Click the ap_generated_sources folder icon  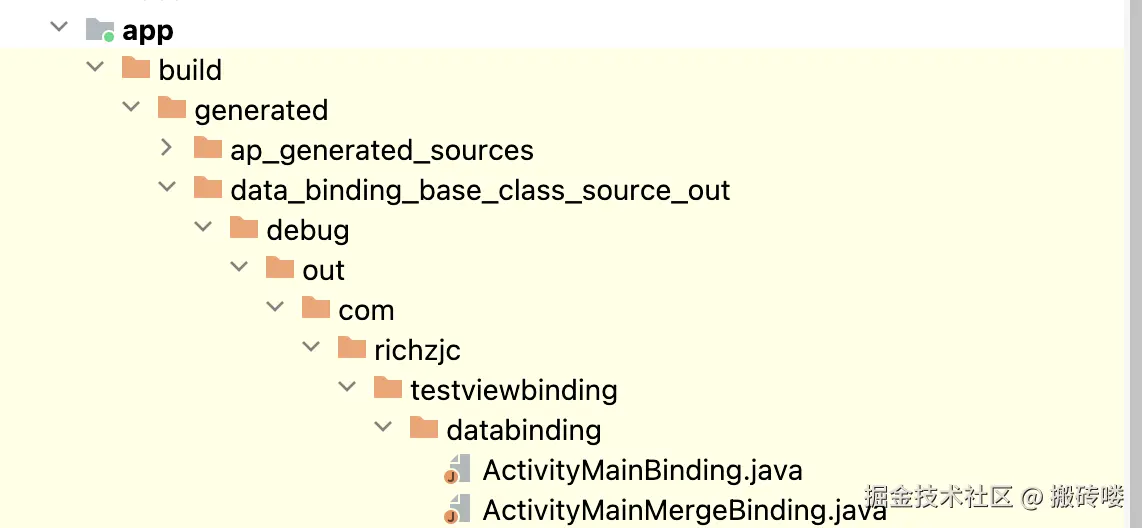point(208,149)
